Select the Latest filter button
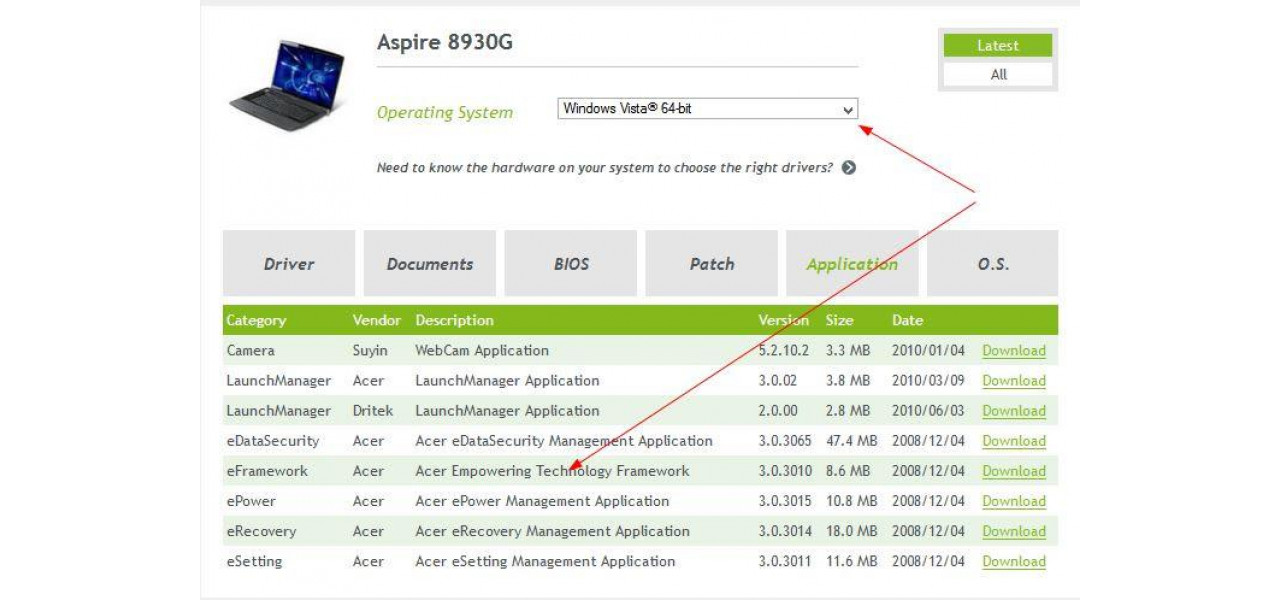This screenshot has height=600, width=1280. pyautogui.click(x=998, y=45)
